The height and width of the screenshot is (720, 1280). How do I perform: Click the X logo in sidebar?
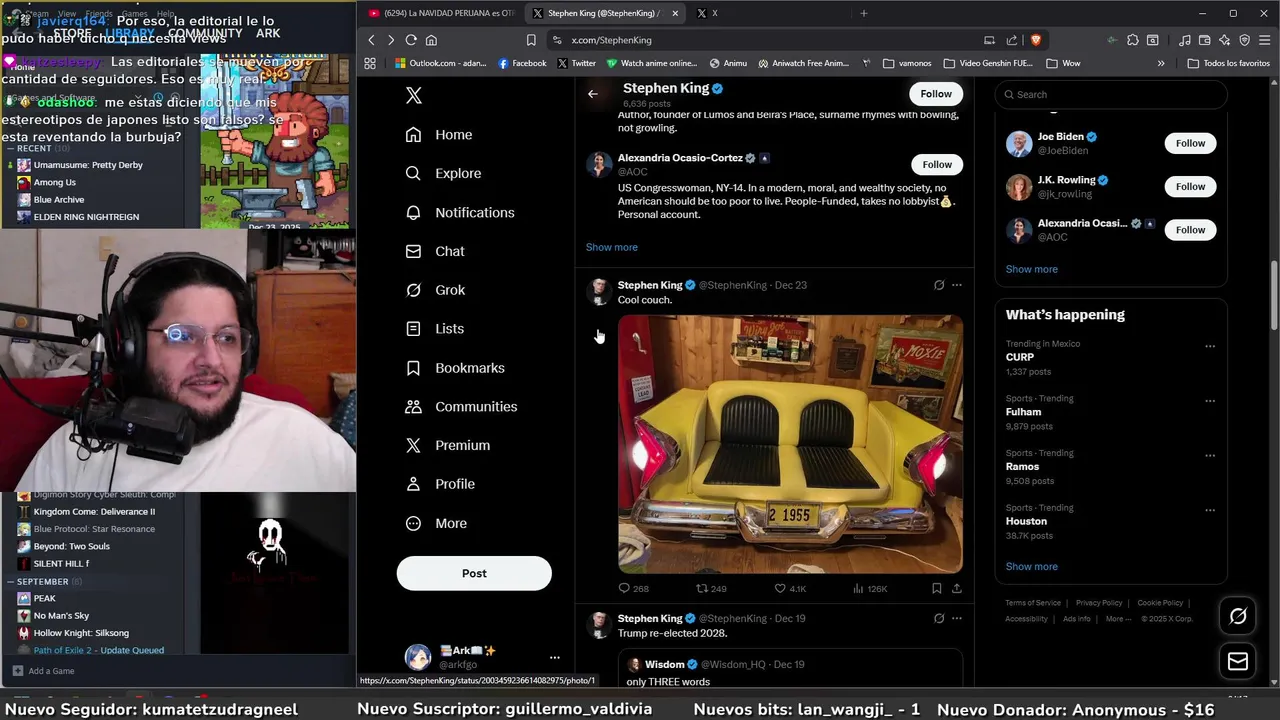point(414,95)
